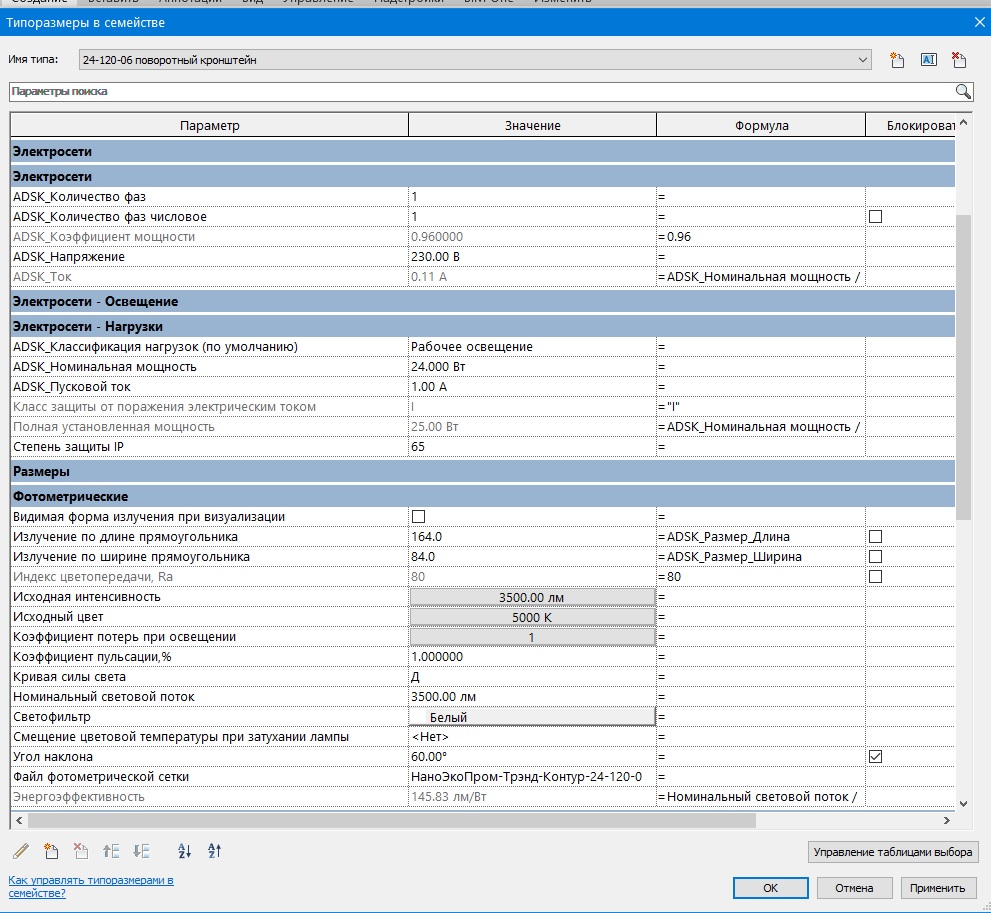The width and height of the screenshot is (991, 913).
Task: Move parameter up in list
Action: (x=111, y=851)
